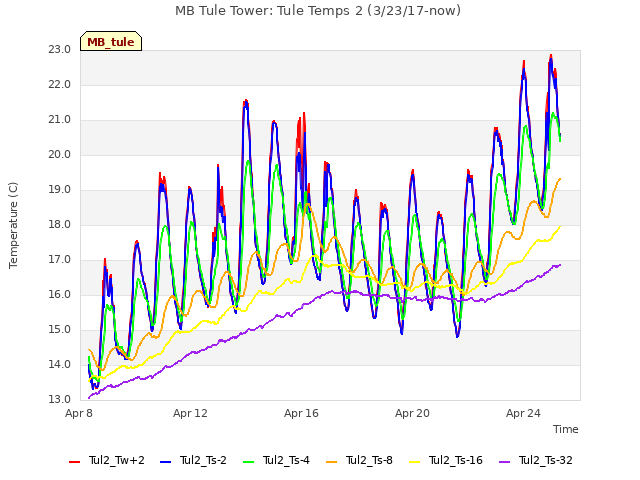This screenshot has width=640, height=480.
Task: Click the green Tul2_Ts-4 legend swatch
Action: coord(249,462)
